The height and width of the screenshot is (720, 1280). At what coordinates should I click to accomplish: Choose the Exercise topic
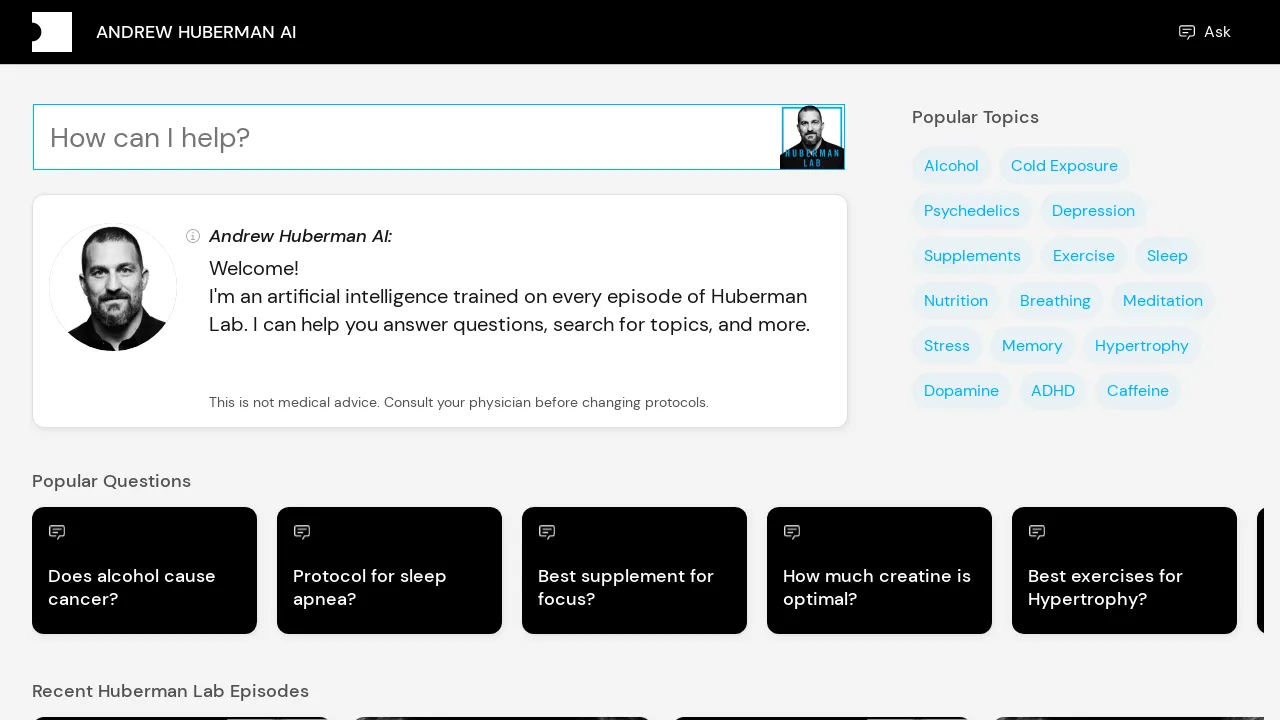pos(1084,256)
